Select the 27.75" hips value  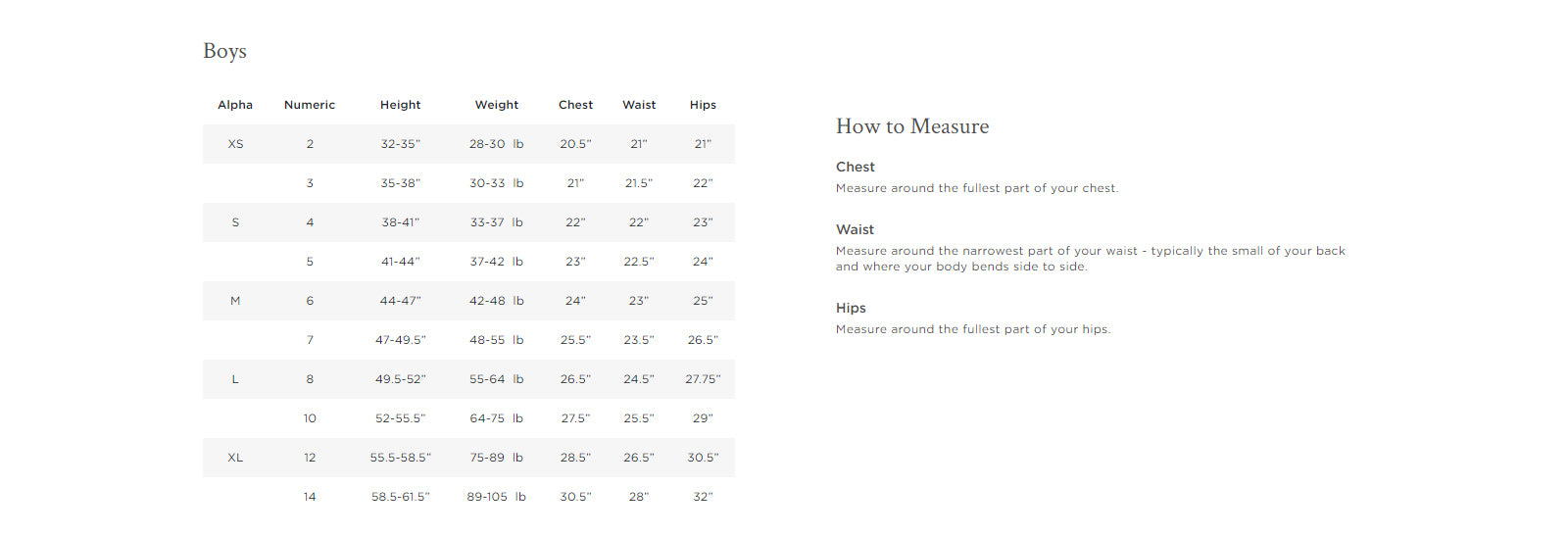coord(703,379)
